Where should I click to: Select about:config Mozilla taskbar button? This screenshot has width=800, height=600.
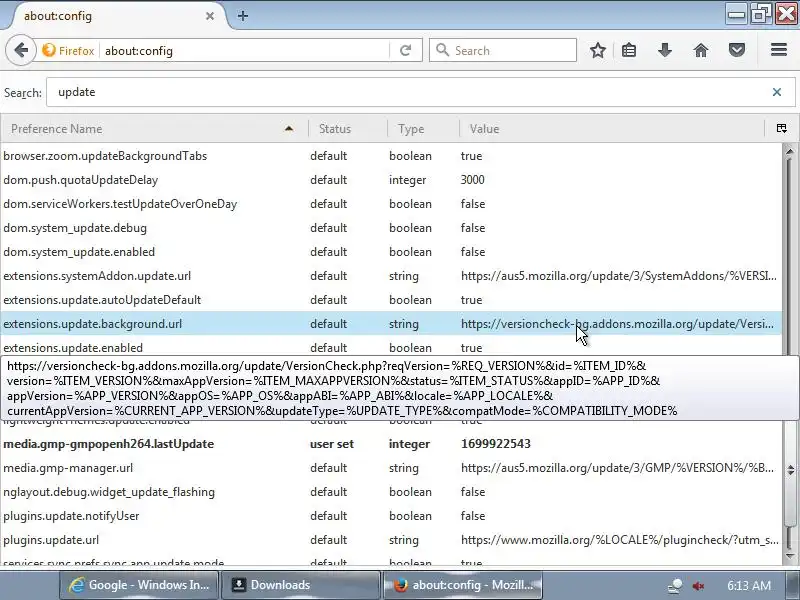click(462, 585)
